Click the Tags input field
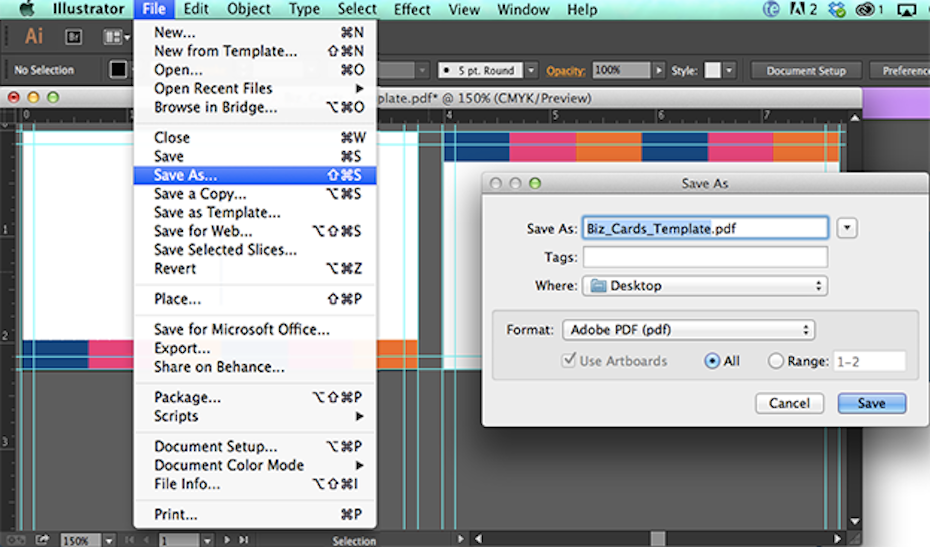 point(705,258)
